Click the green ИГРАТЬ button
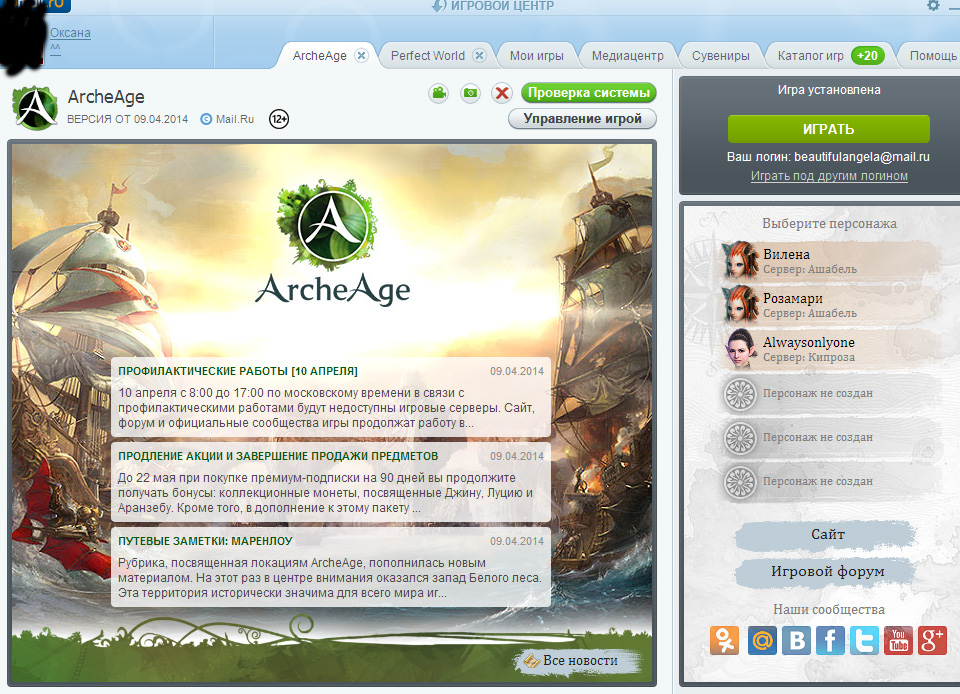 [828, 129]
